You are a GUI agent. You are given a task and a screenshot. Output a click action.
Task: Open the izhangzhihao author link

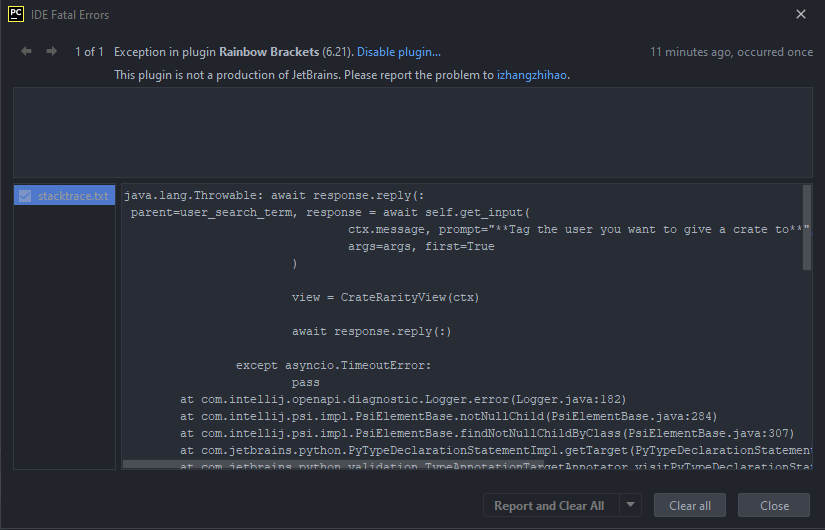pyautogui.click(x=531, y=75)
